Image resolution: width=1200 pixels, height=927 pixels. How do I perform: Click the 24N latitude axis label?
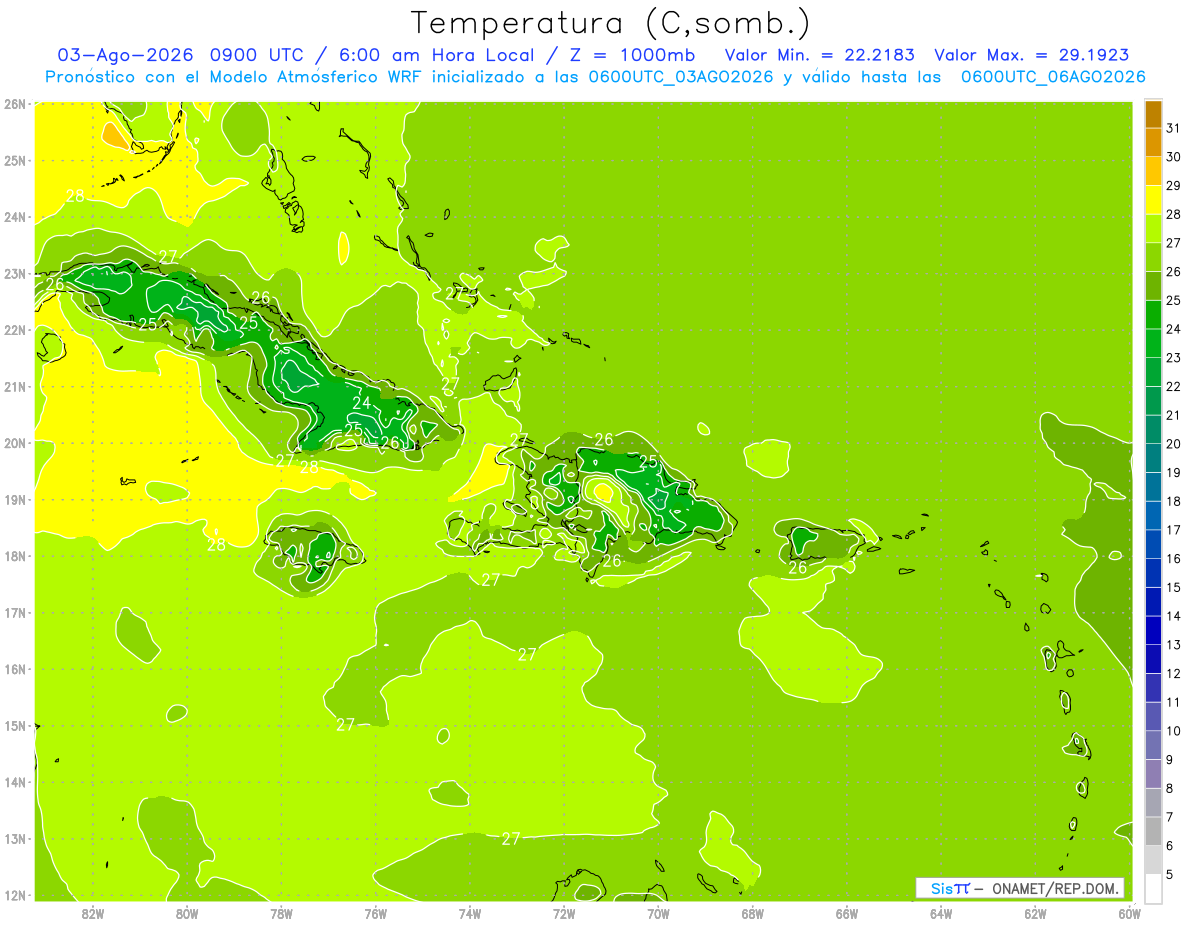(x=15, y=217)
